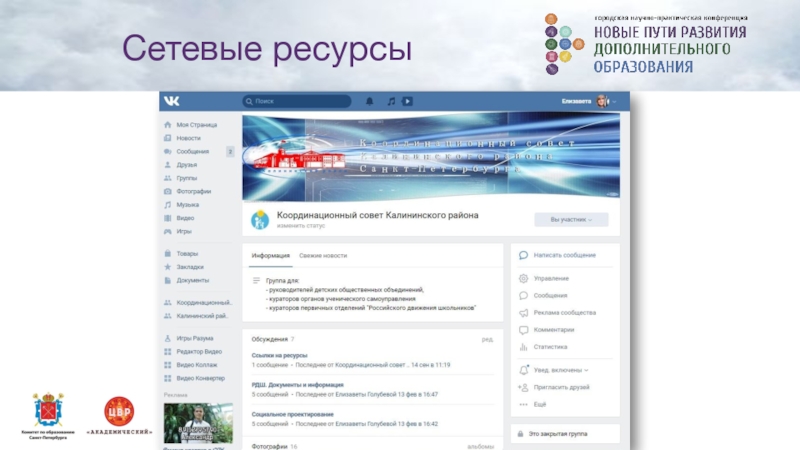Click the Редактор Видео app icon
This screenshot has width=800, height=450.
click(x=167, y=352)
